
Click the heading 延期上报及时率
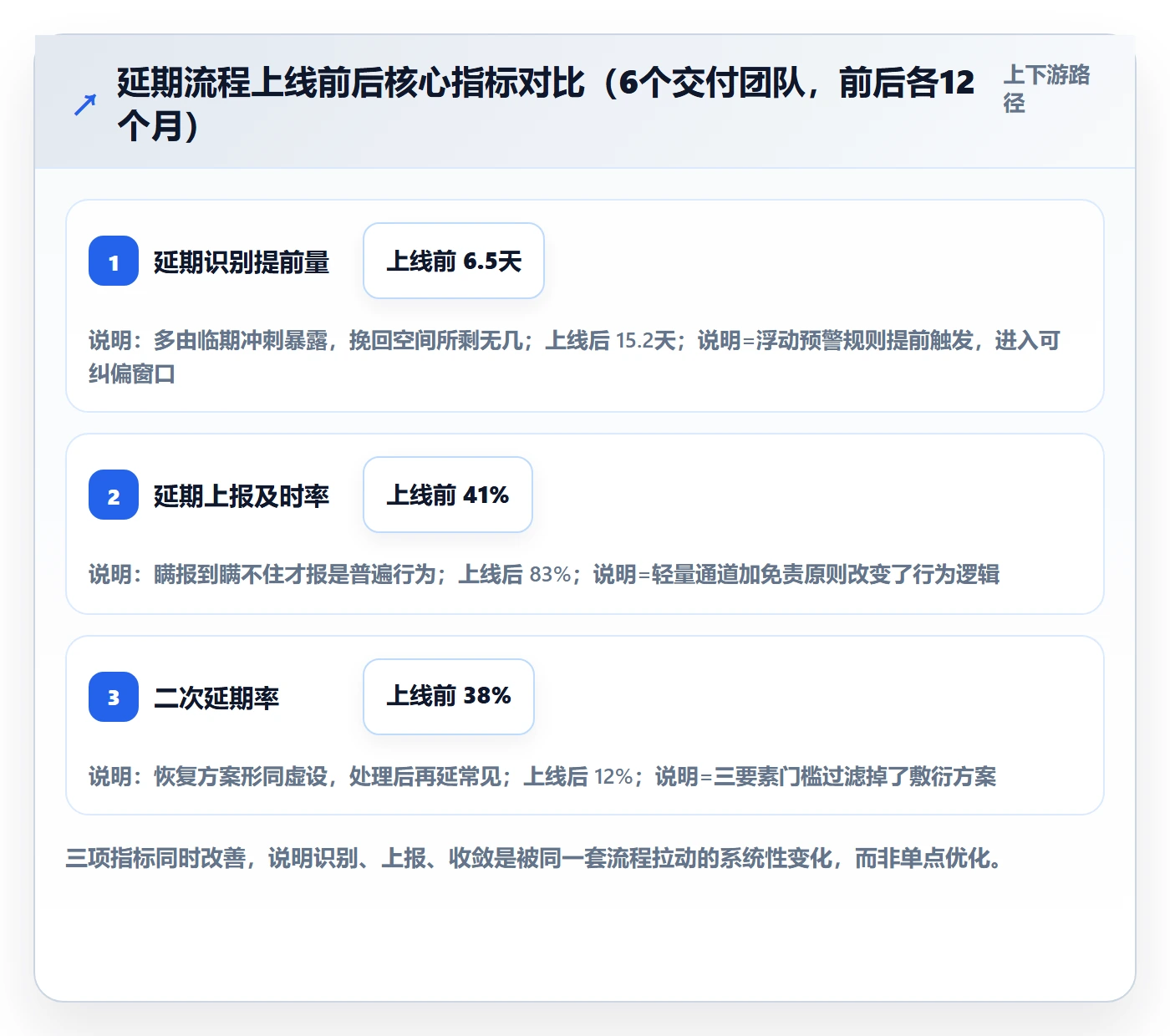coord(242,495)
